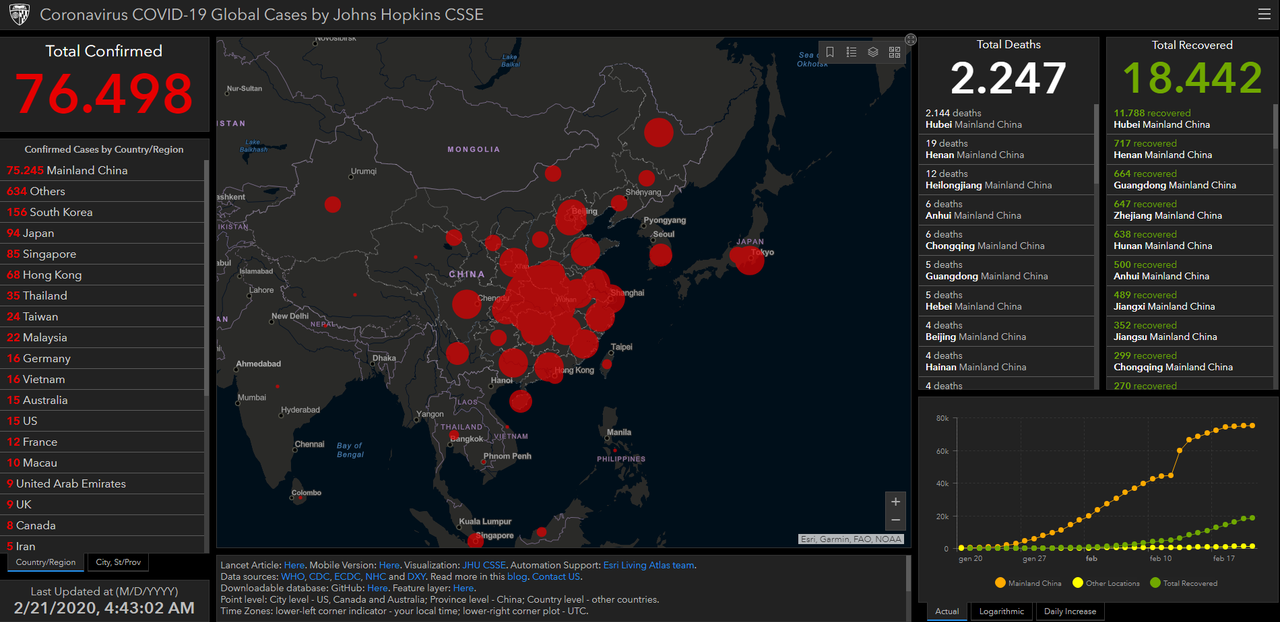The width and height of the screenshot is (1280, 622).
Task: Click the red circle over Singapore
Action: tap(475, 541)
